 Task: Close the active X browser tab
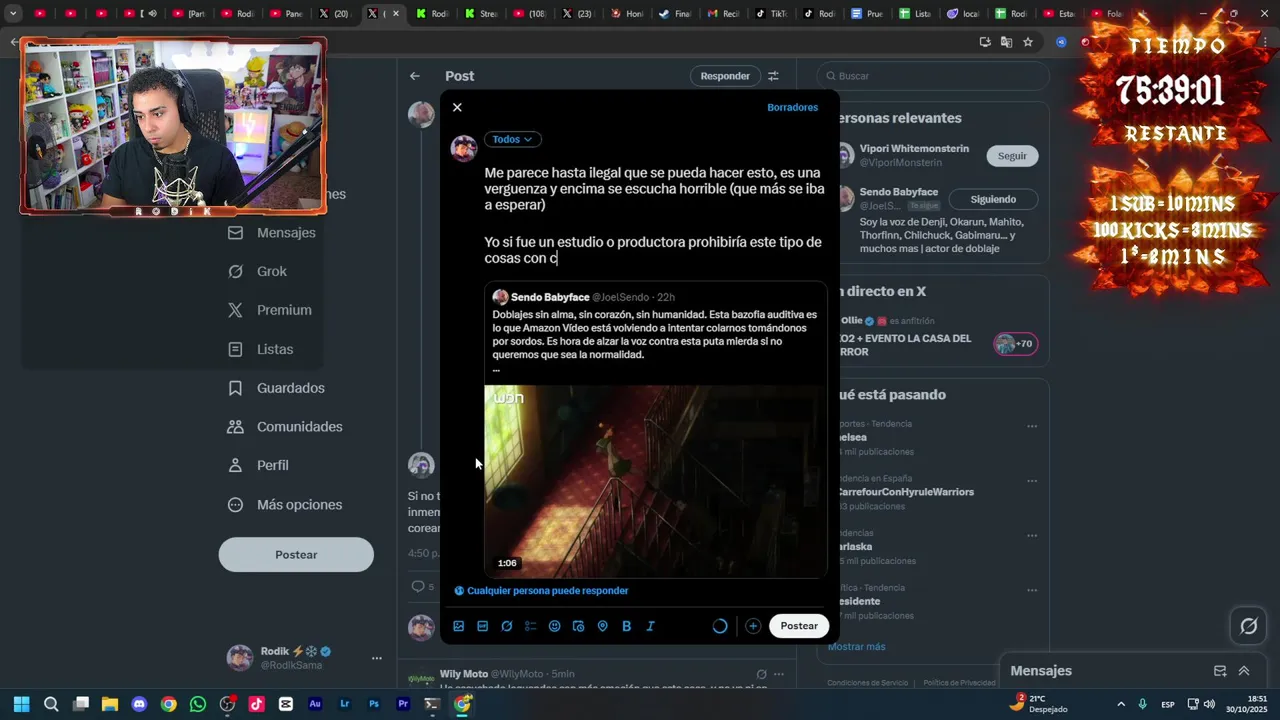(396, 14)
